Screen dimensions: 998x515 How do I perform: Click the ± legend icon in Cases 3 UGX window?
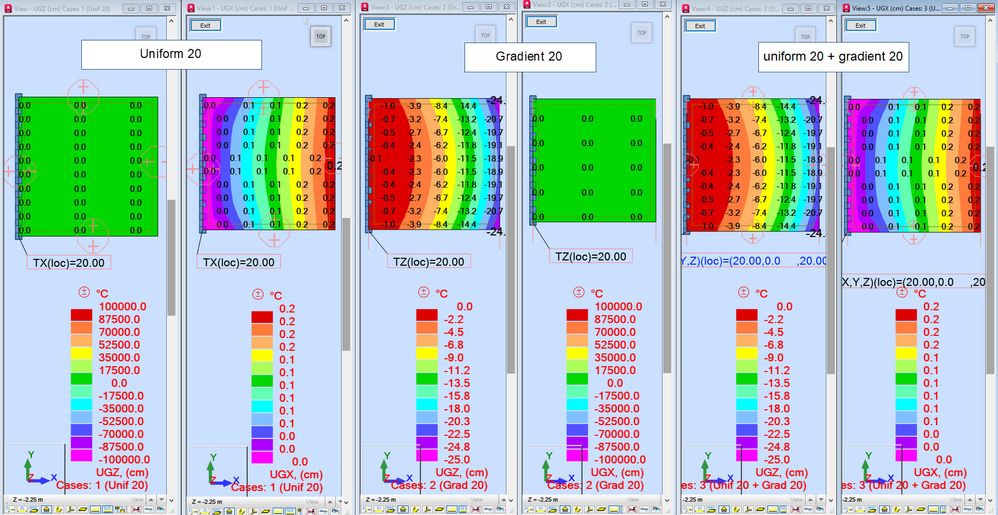[902, 292]
